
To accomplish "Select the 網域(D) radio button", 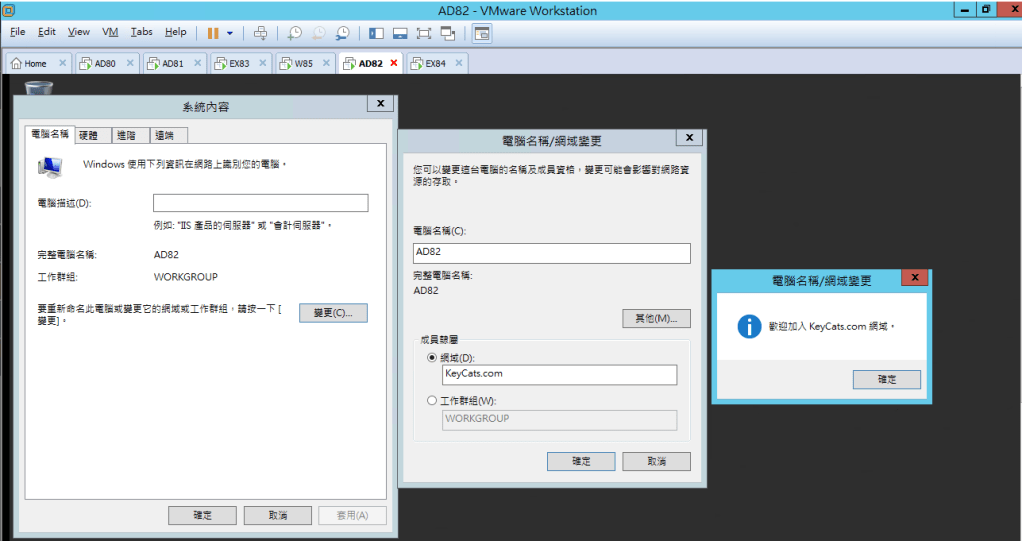I will click(x=432, y=357).
